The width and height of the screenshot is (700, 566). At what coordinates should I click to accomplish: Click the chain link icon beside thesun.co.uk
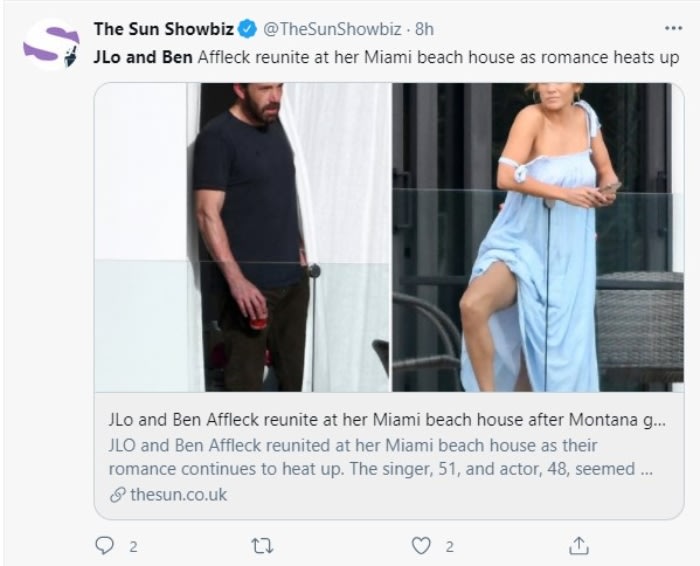[x=117, y=495]
